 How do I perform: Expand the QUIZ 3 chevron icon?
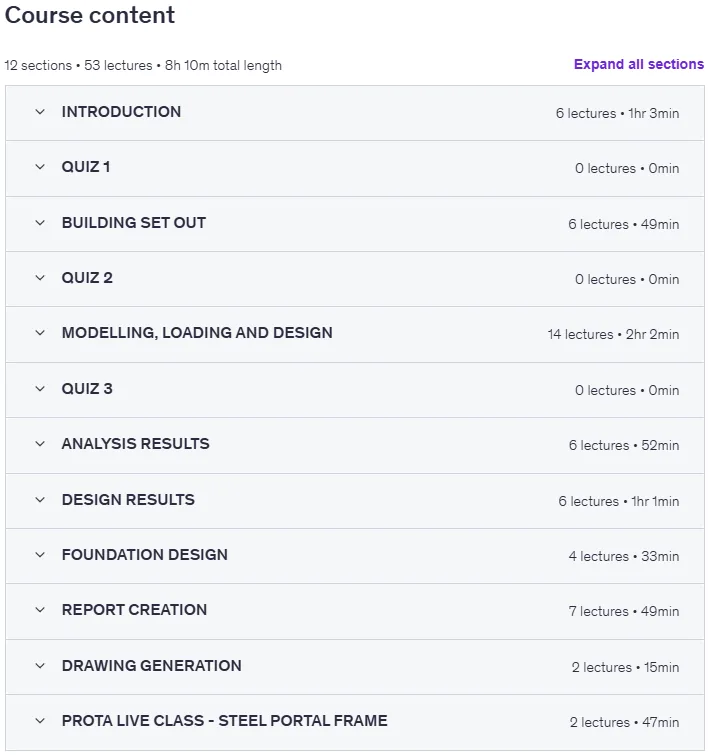40,389
